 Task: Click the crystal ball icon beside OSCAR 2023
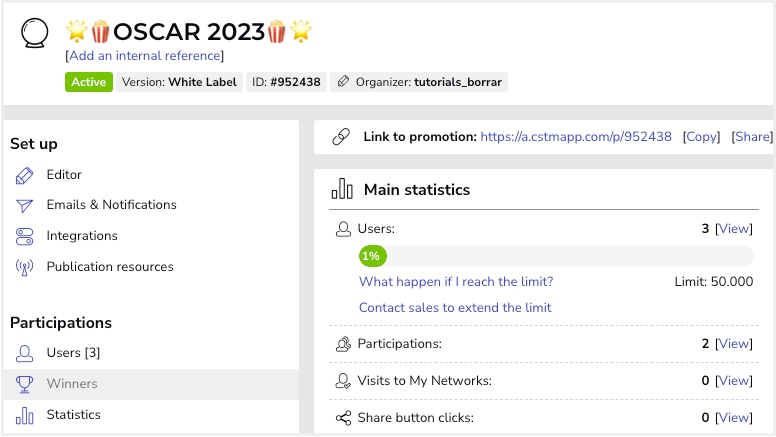pyautogui.click(x=35, y=33)
